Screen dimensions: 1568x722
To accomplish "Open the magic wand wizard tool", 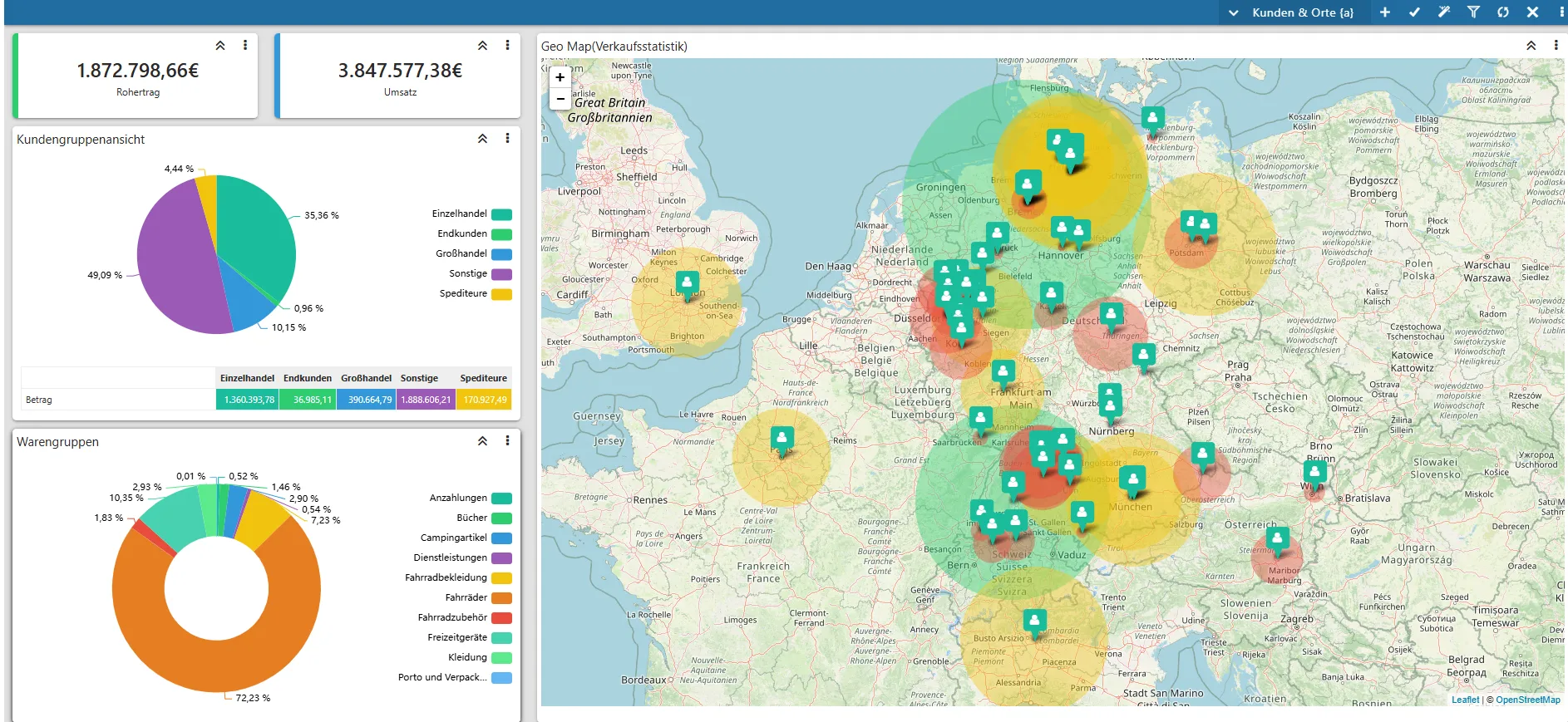I will (1444, 12).
